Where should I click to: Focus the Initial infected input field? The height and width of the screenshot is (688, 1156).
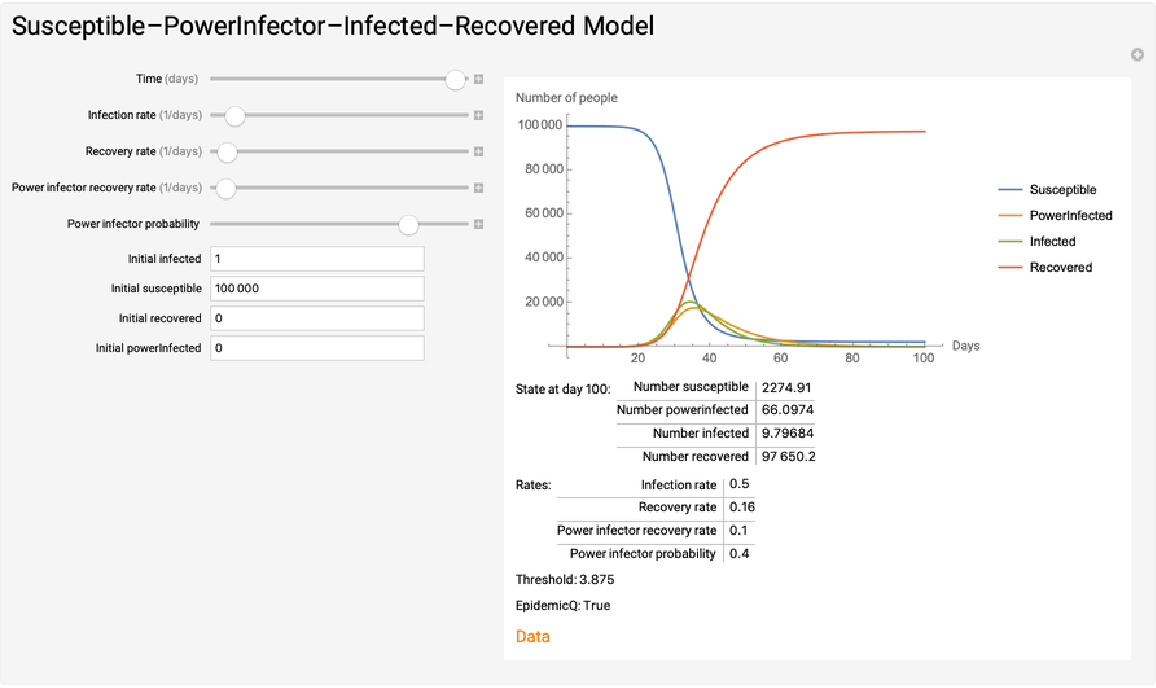point(317,259)
